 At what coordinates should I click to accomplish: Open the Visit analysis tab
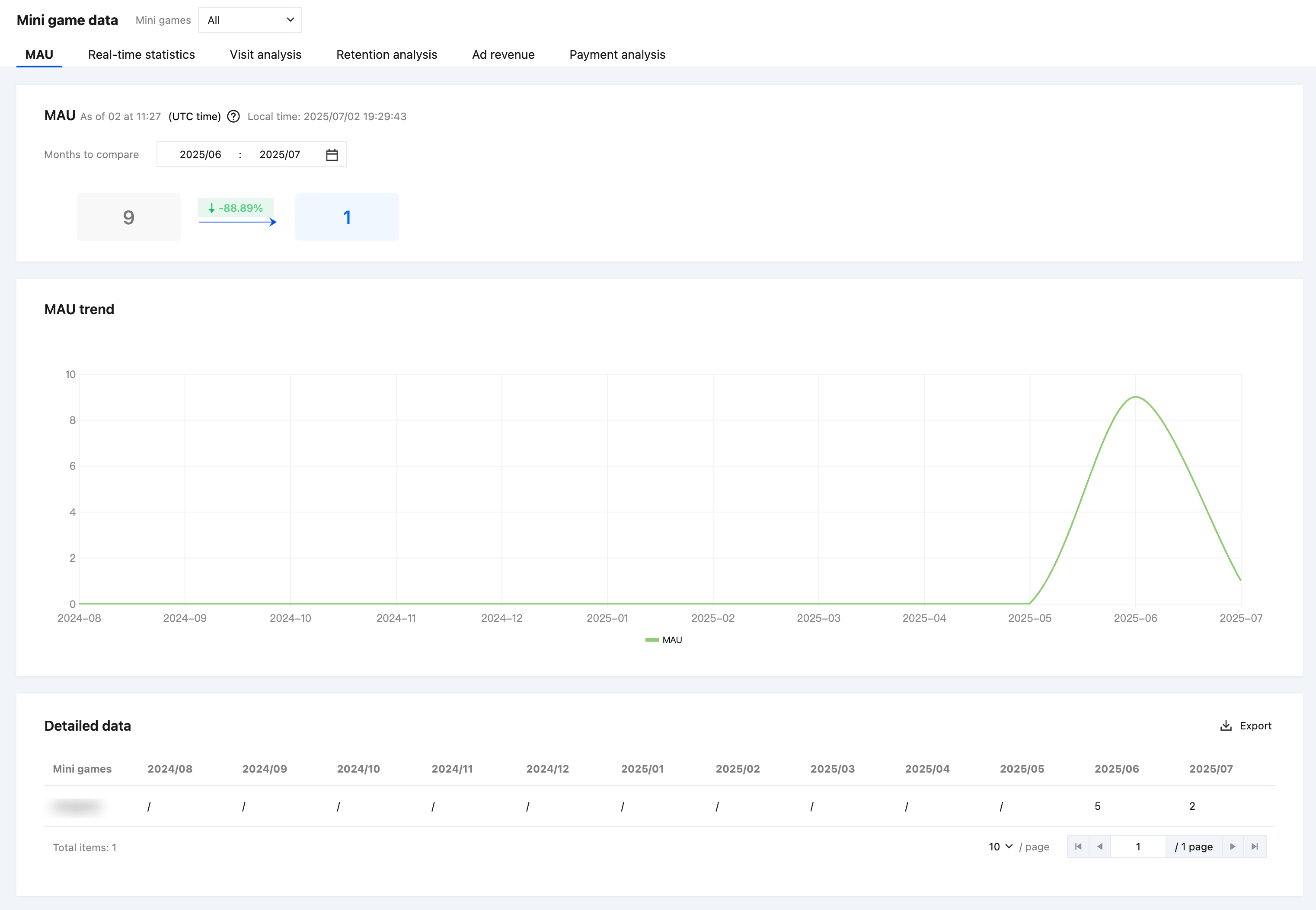click(x=265, y=55)
